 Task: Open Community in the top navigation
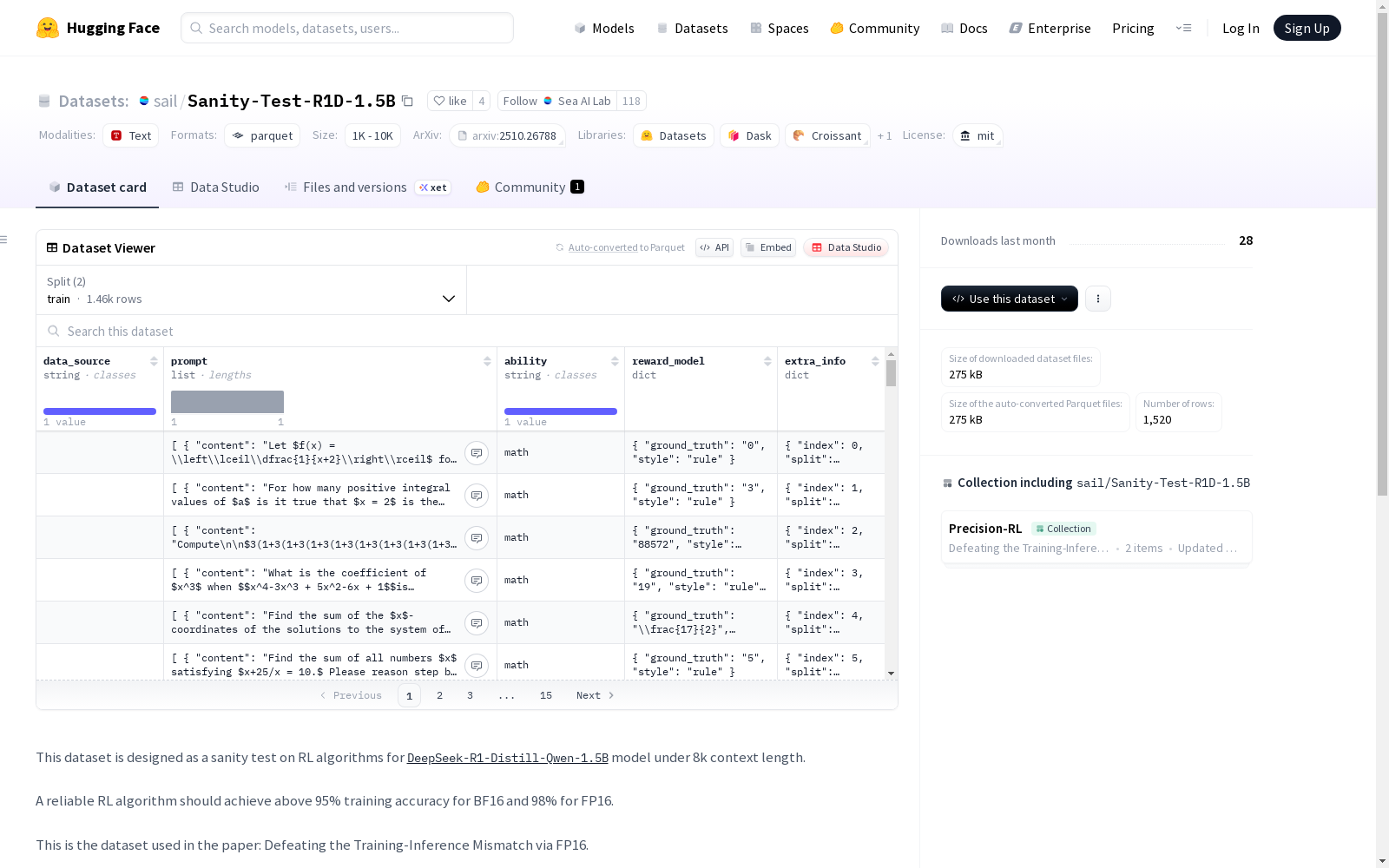point(875,28)
